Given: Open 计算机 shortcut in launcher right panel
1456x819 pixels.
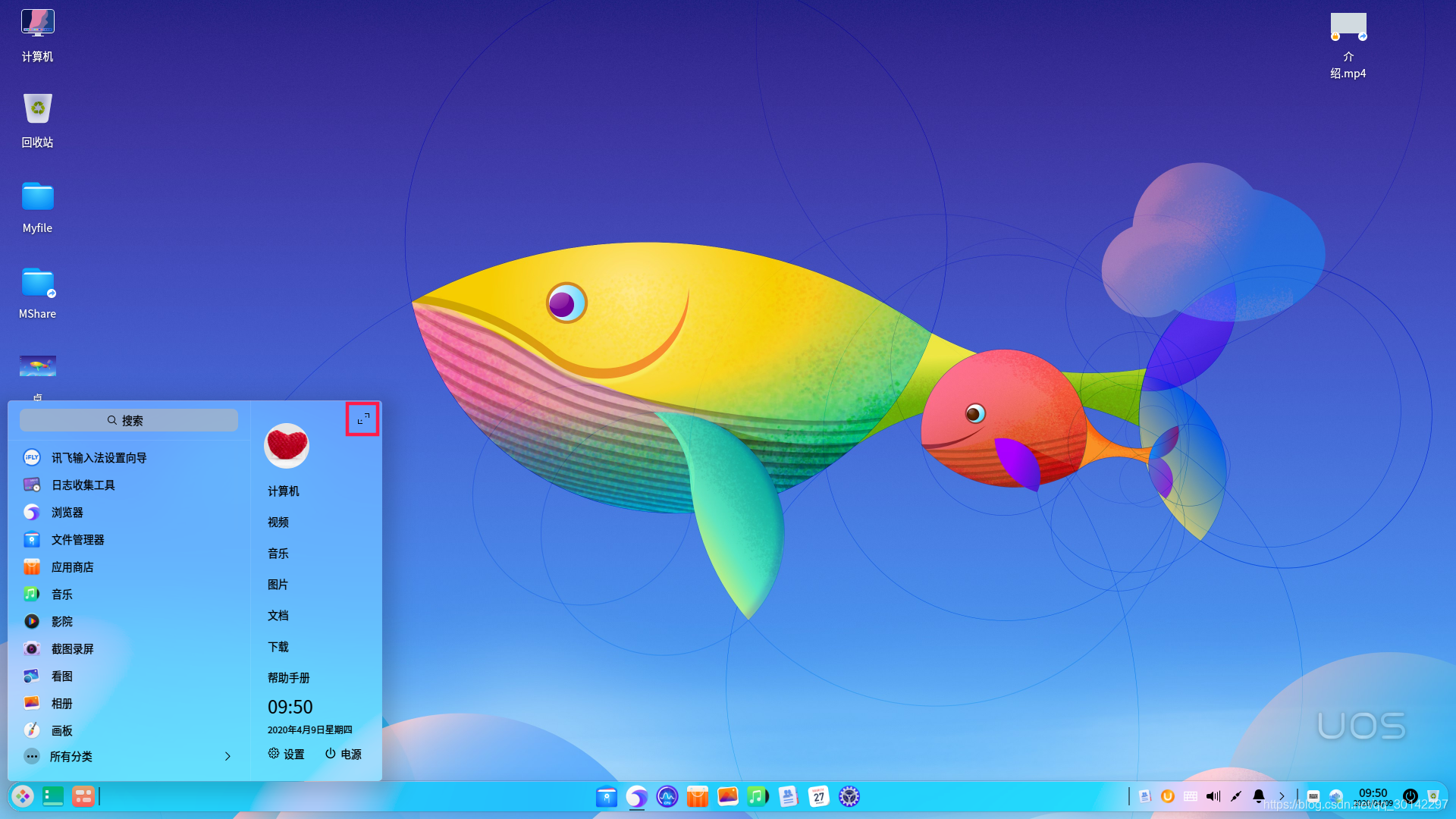Looking at the screenshot, I should [x=284, y=491].
